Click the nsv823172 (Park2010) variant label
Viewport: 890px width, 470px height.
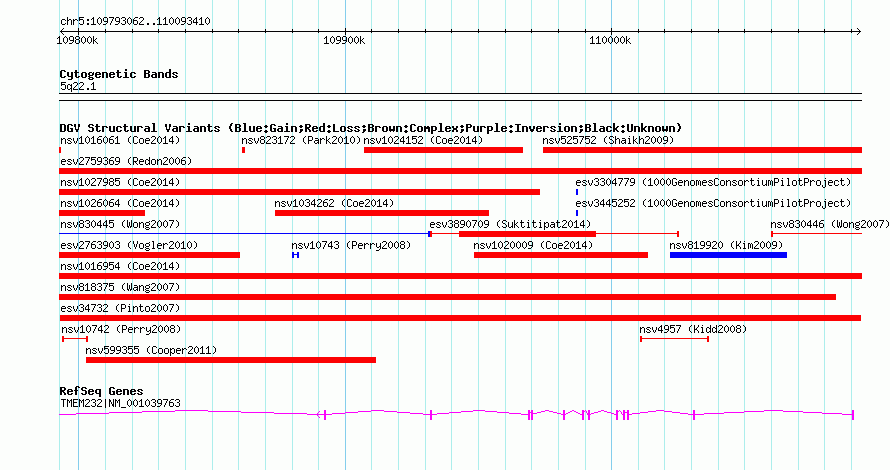tap(301, 140)
